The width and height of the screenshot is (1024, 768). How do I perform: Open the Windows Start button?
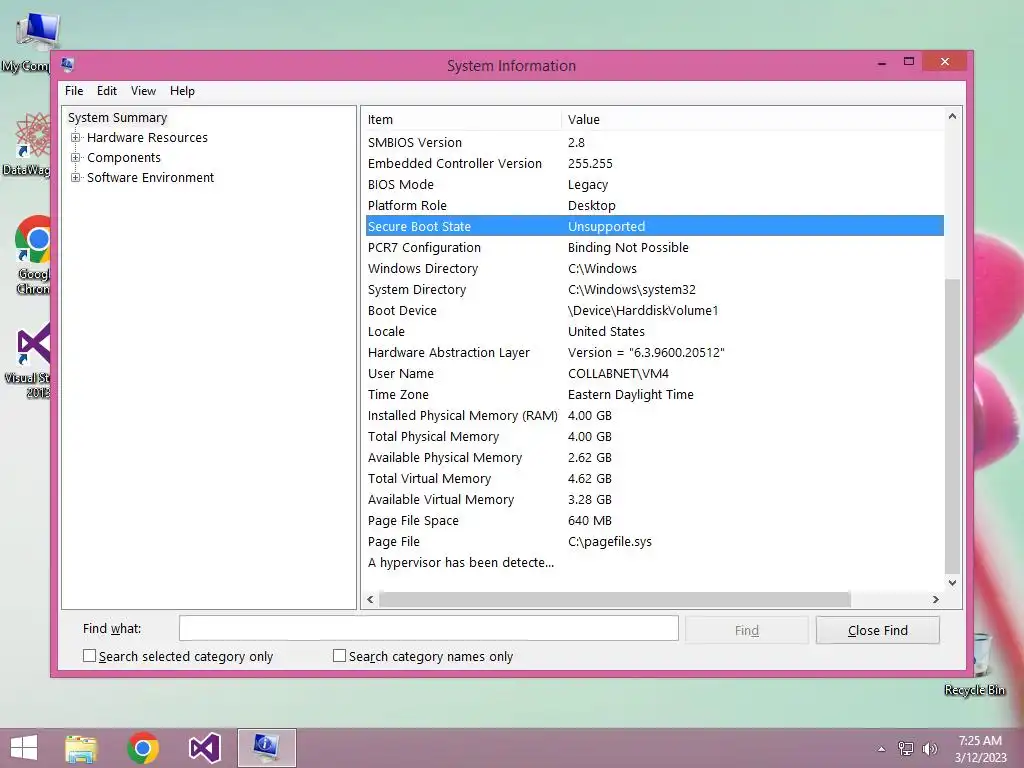click(24, 748)
